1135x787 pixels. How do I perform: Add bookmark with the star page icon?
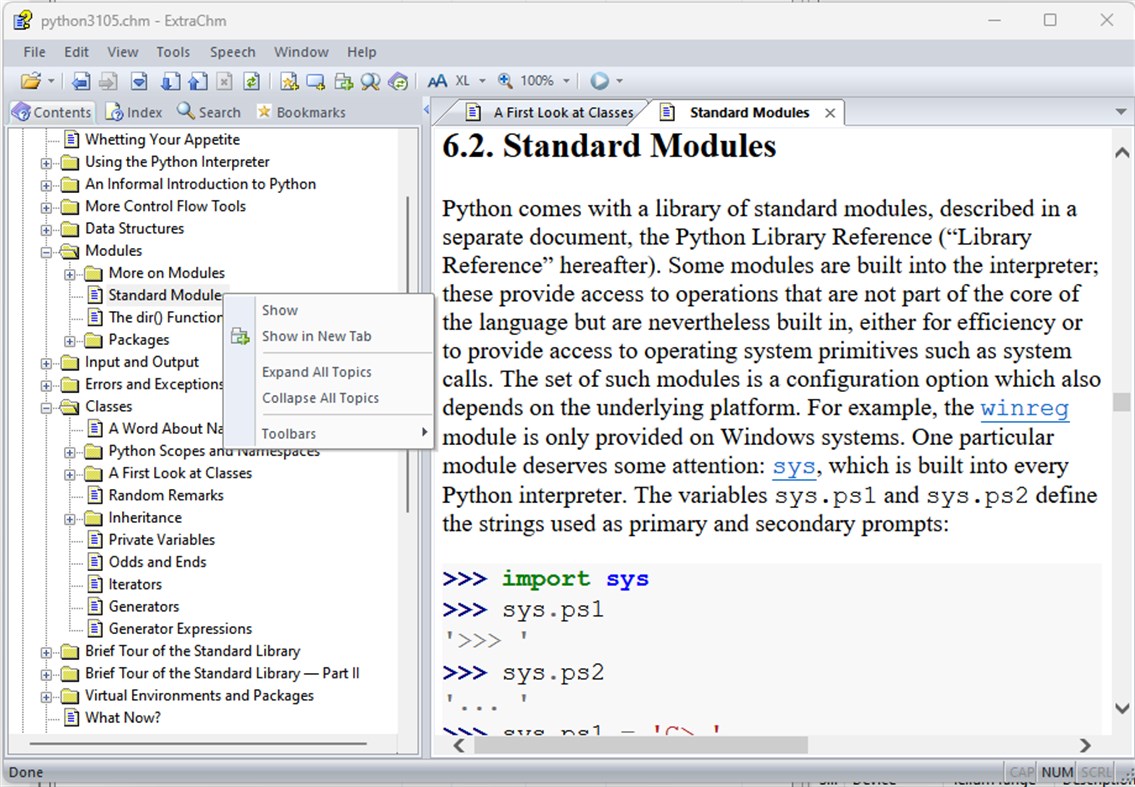[x=289, y=81]
